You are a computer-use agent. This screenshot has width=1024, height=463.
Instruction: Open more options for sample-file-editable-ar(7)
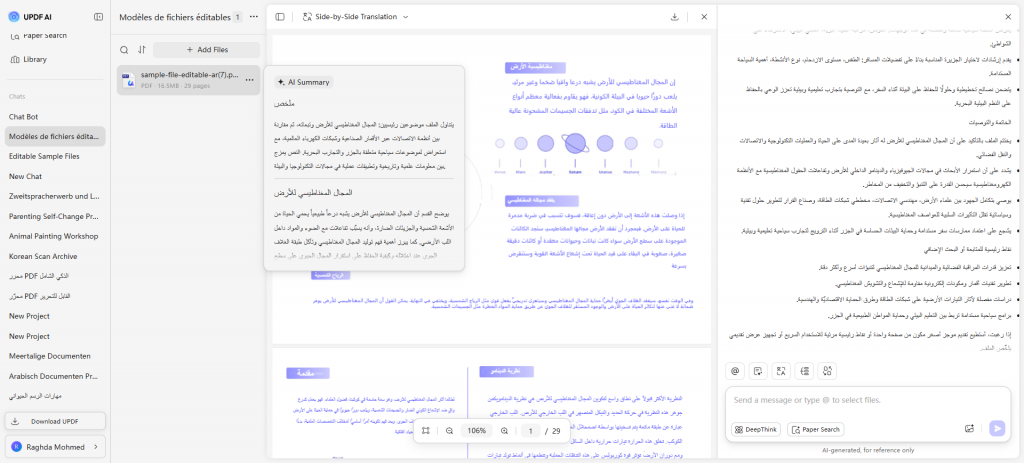[x=249, y=80]
